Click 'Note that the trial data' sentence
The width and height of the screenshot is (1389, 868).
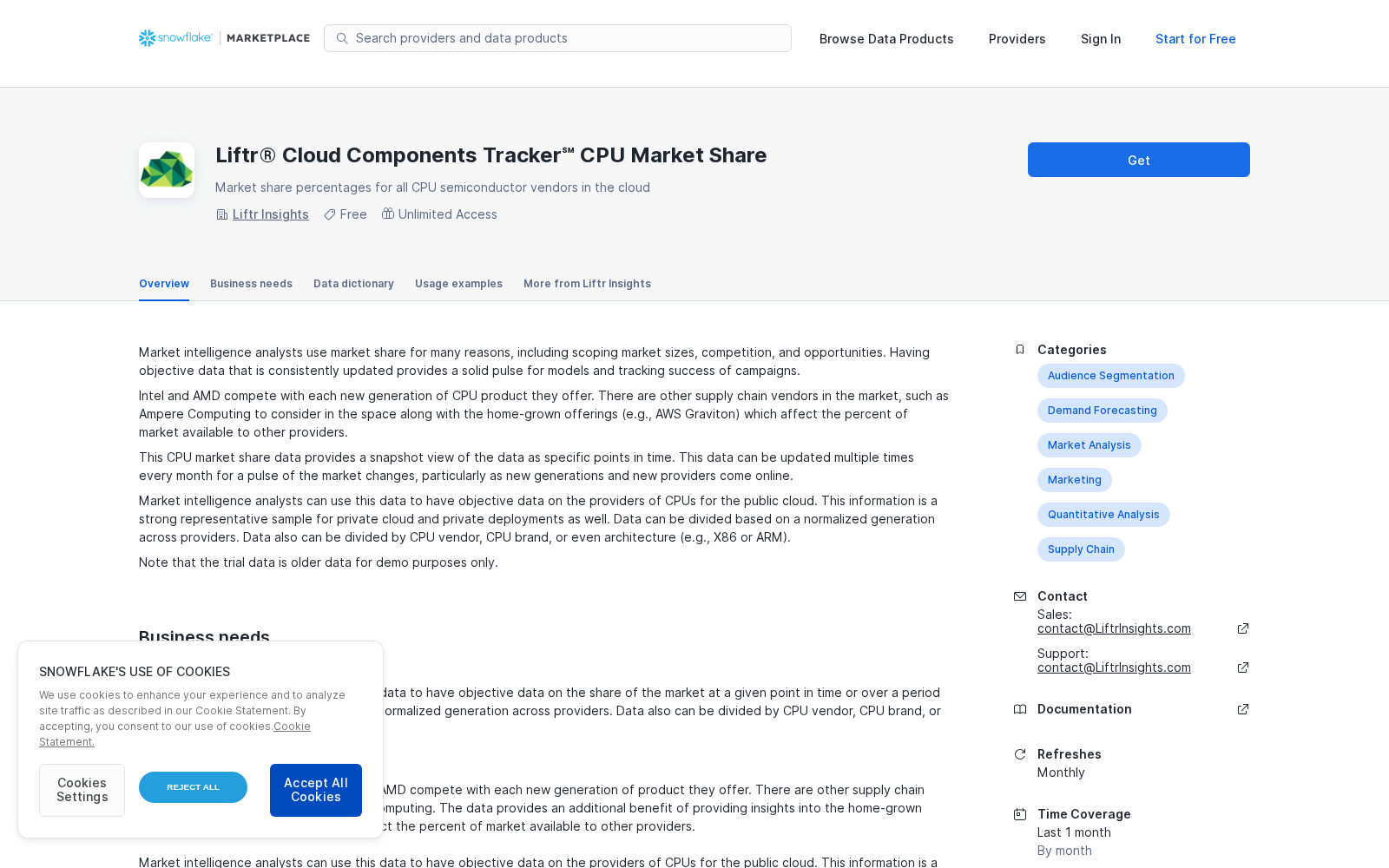tap(319, 562)
